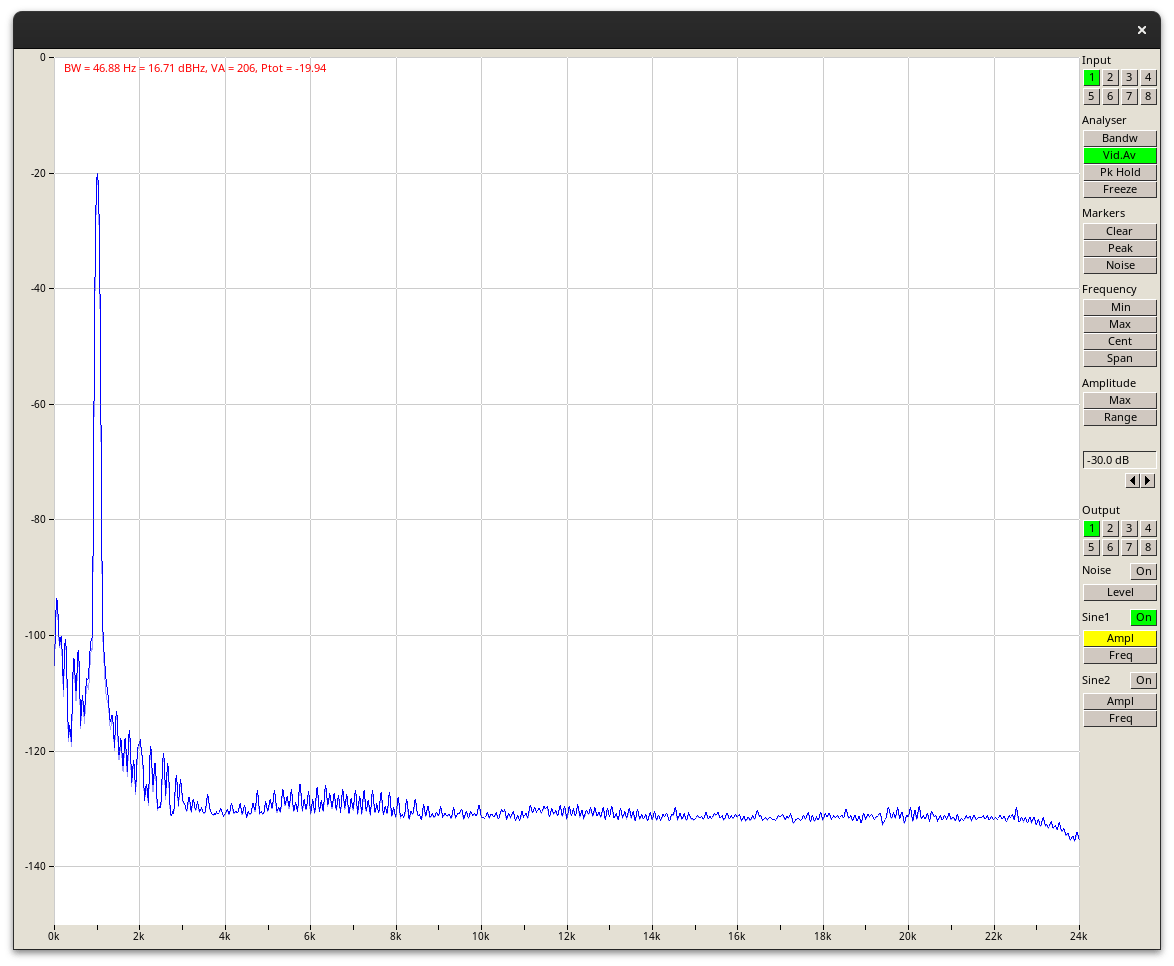Click the spectrum peak at -20 dB
This screenshot has height=966, width=1174.
click(97, 174)
